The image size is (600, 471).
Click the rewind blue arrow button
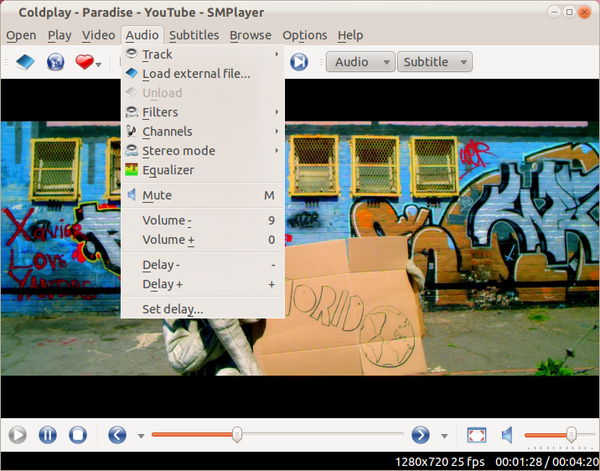click(117, 435)
